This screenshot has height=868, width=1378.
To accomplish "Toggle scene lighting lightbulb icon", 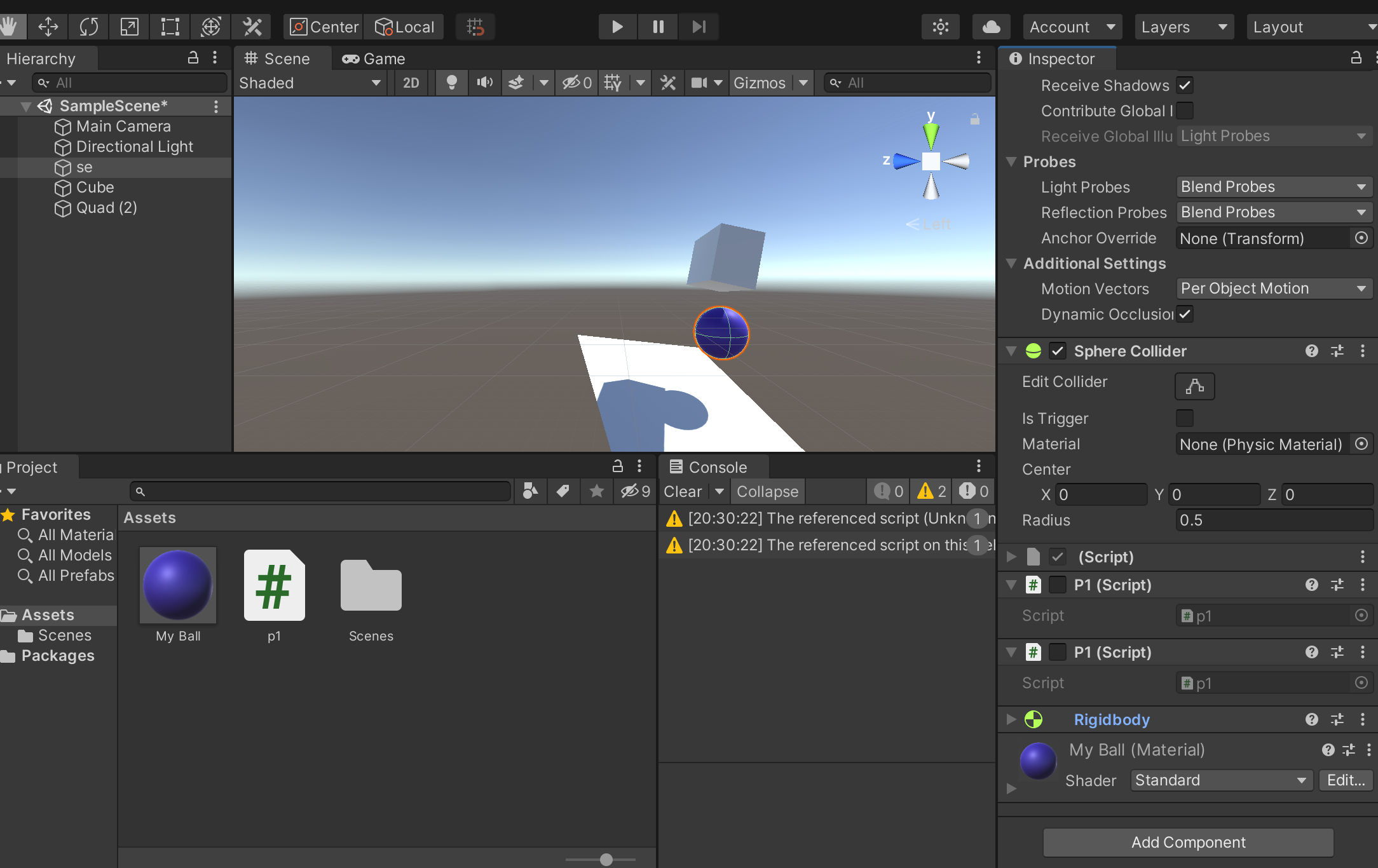I will coord(451,83).
